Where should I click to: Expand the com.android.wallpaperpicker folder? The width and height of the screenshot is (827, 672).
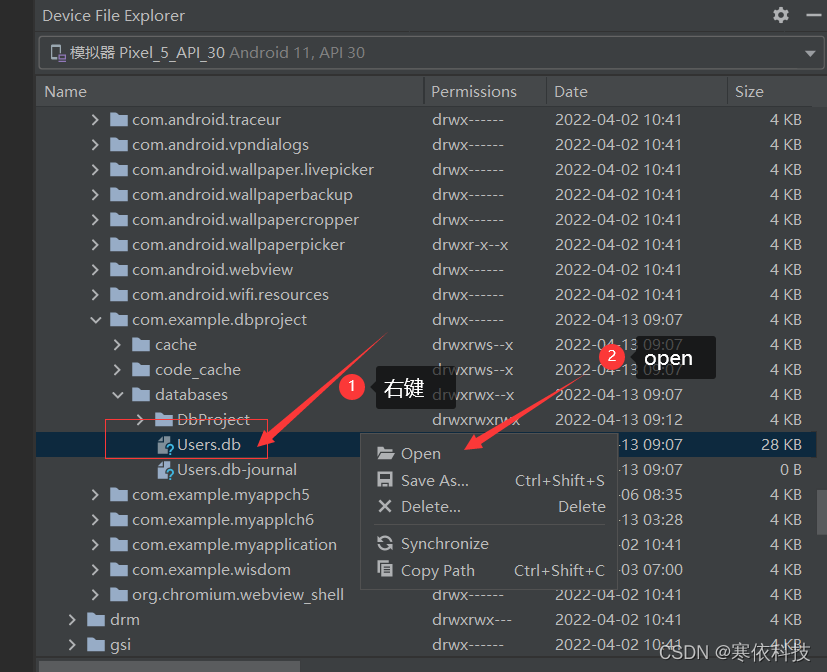click(95, 245)
